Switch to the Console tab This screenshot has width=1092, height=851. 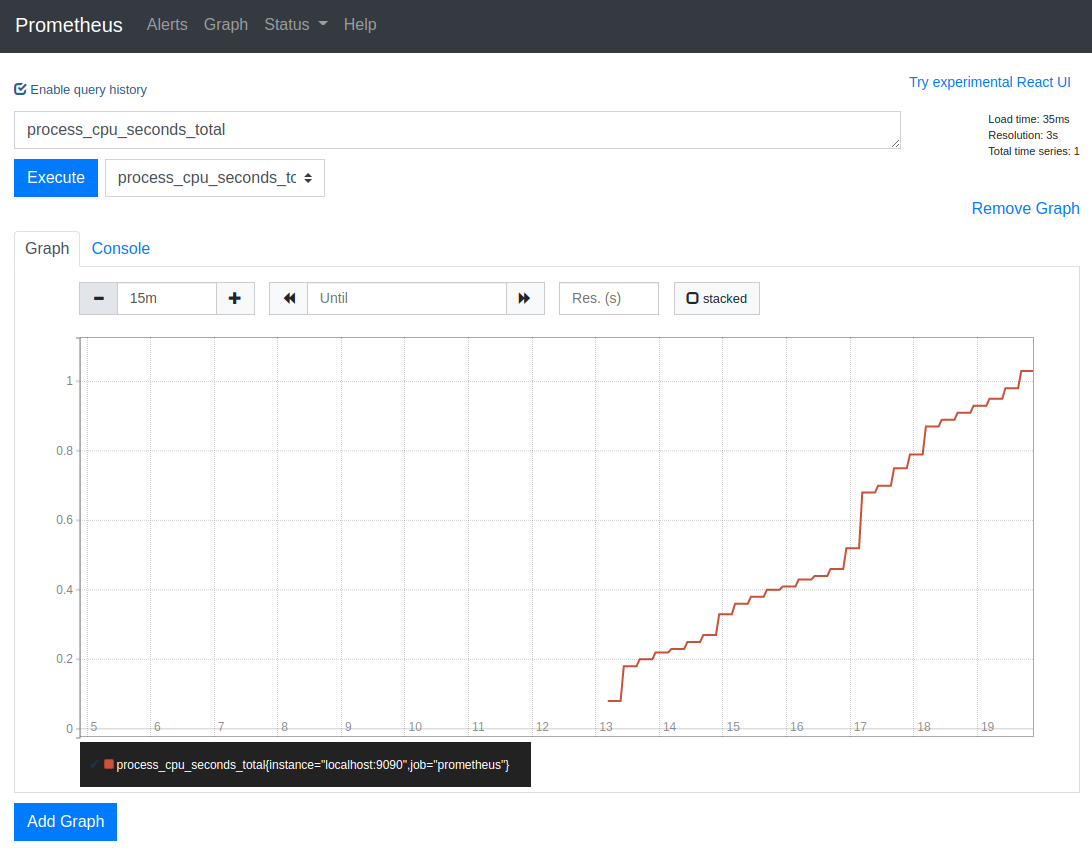[120, 249]
